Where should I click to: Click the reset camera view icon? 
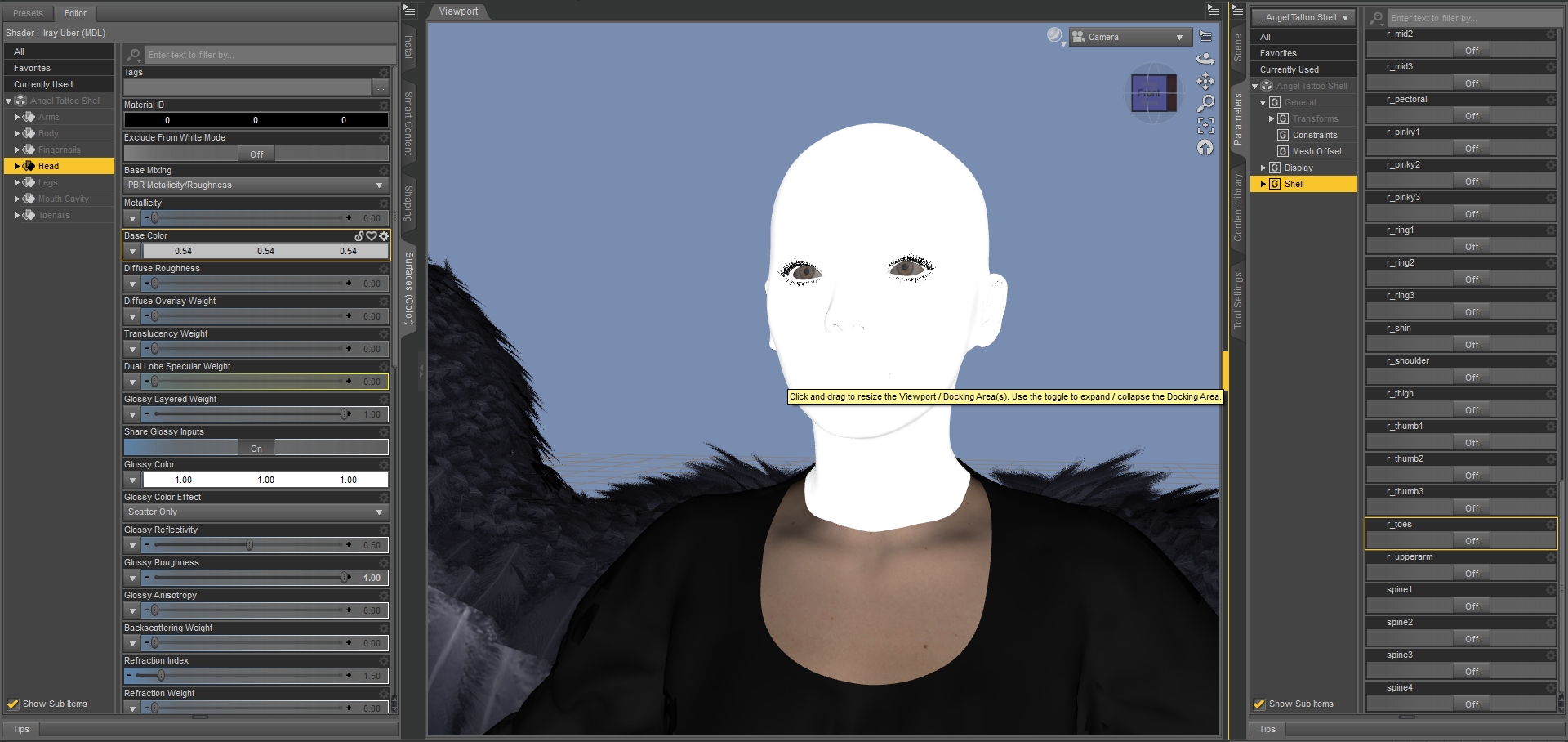click(x=1205, y=147)
